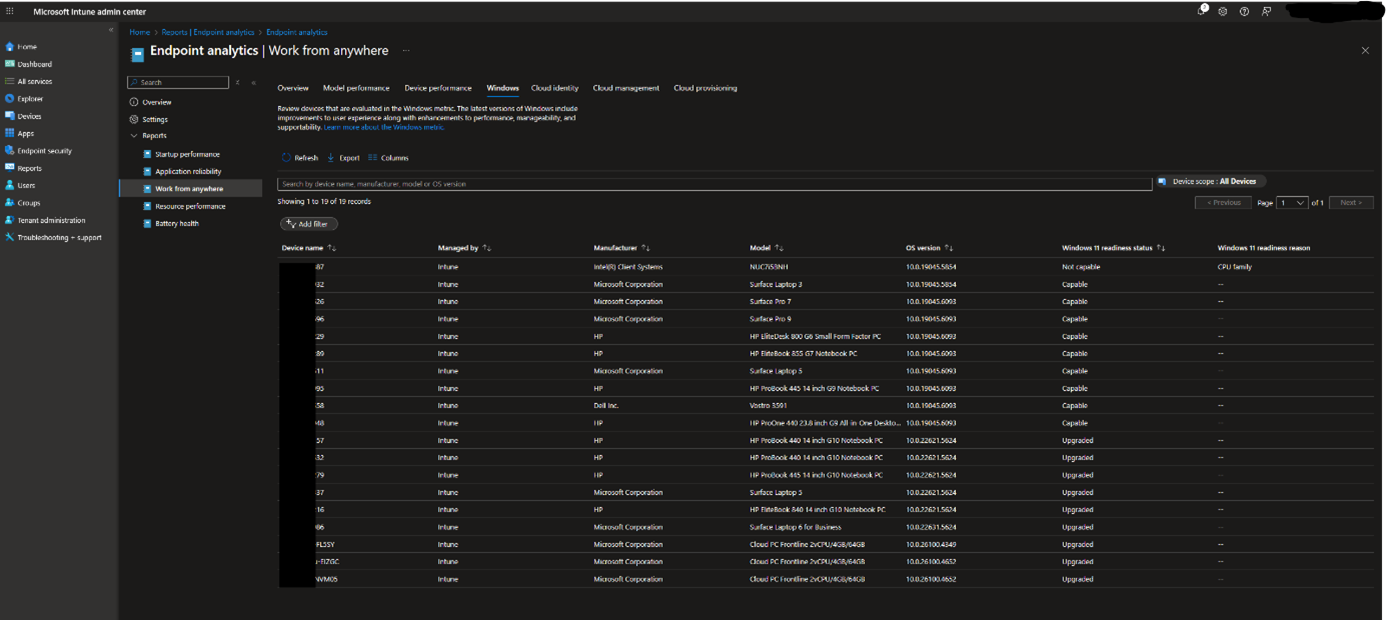Close the Endpoint analytics blade
This screenshot has height=620, width=1386.
(x=1365, y=50)
